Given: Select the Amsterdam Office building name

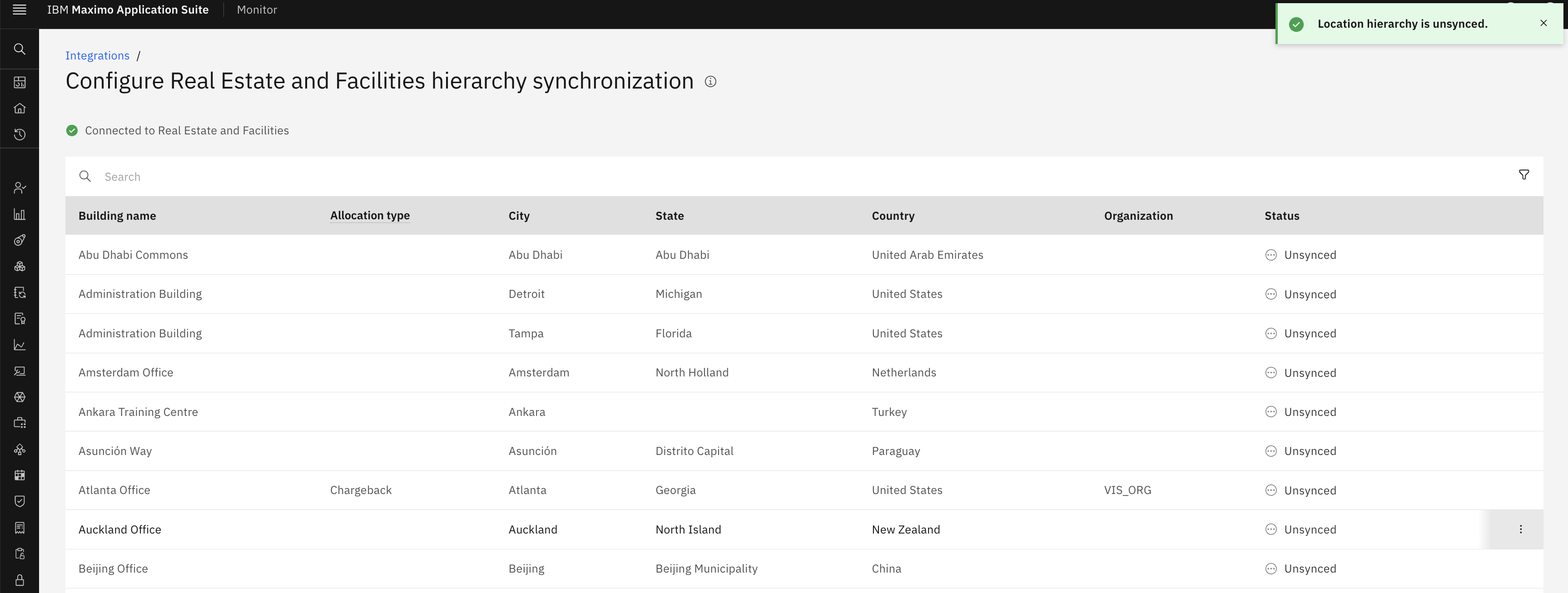Looking at the screenshot, I should [x=125, y=372].
